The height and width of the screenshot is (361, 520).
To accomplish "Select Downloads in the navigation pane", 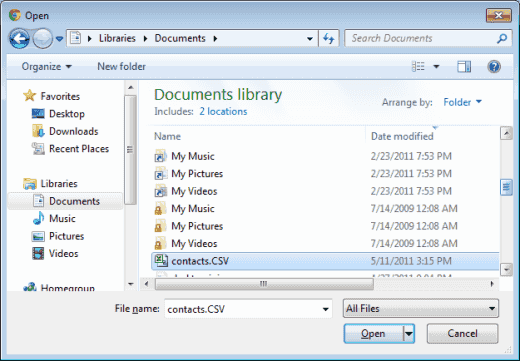I will point(74,131).
